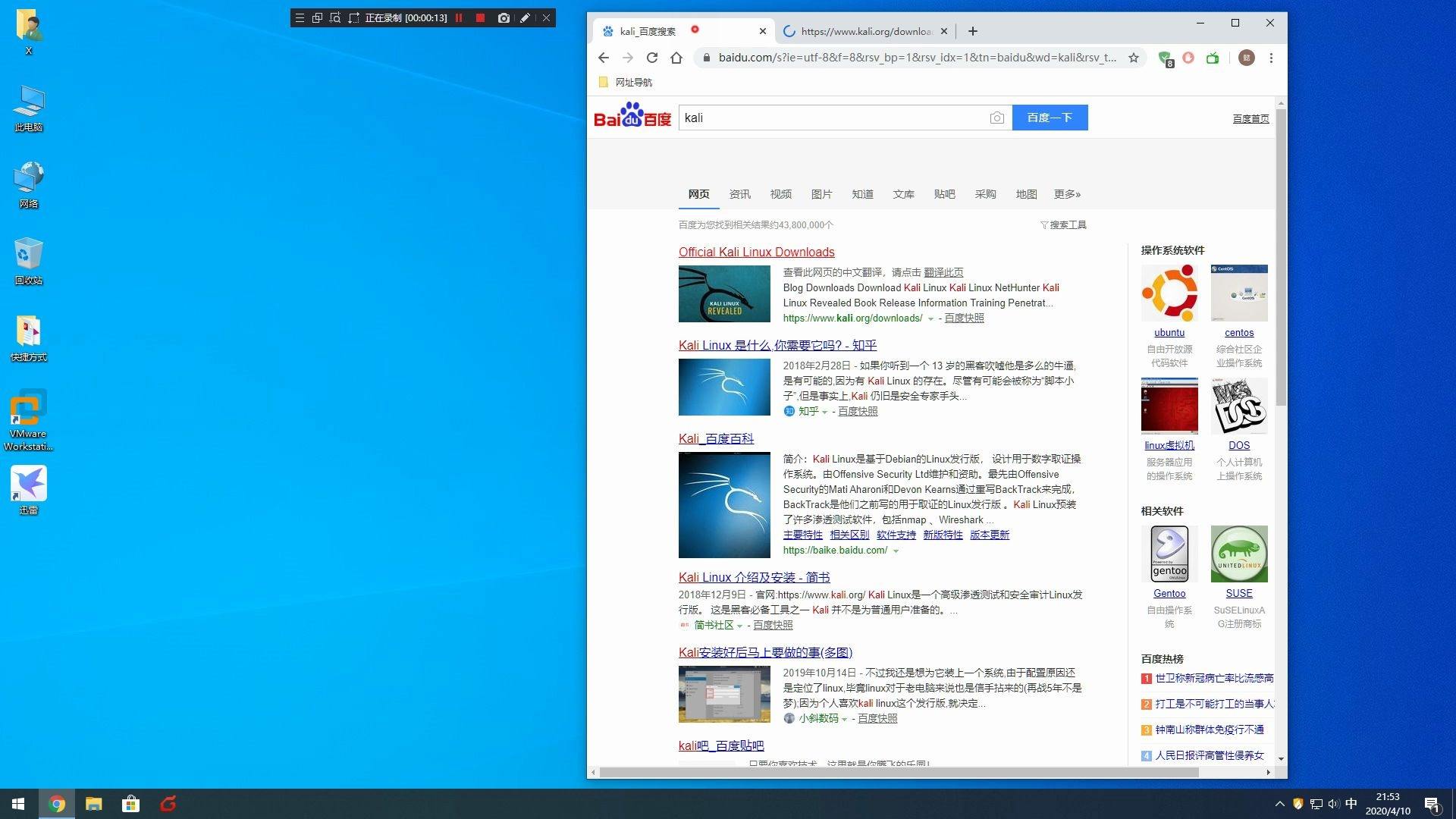
Task: Open Baidu image search camera icon
Action: (997, 118)
